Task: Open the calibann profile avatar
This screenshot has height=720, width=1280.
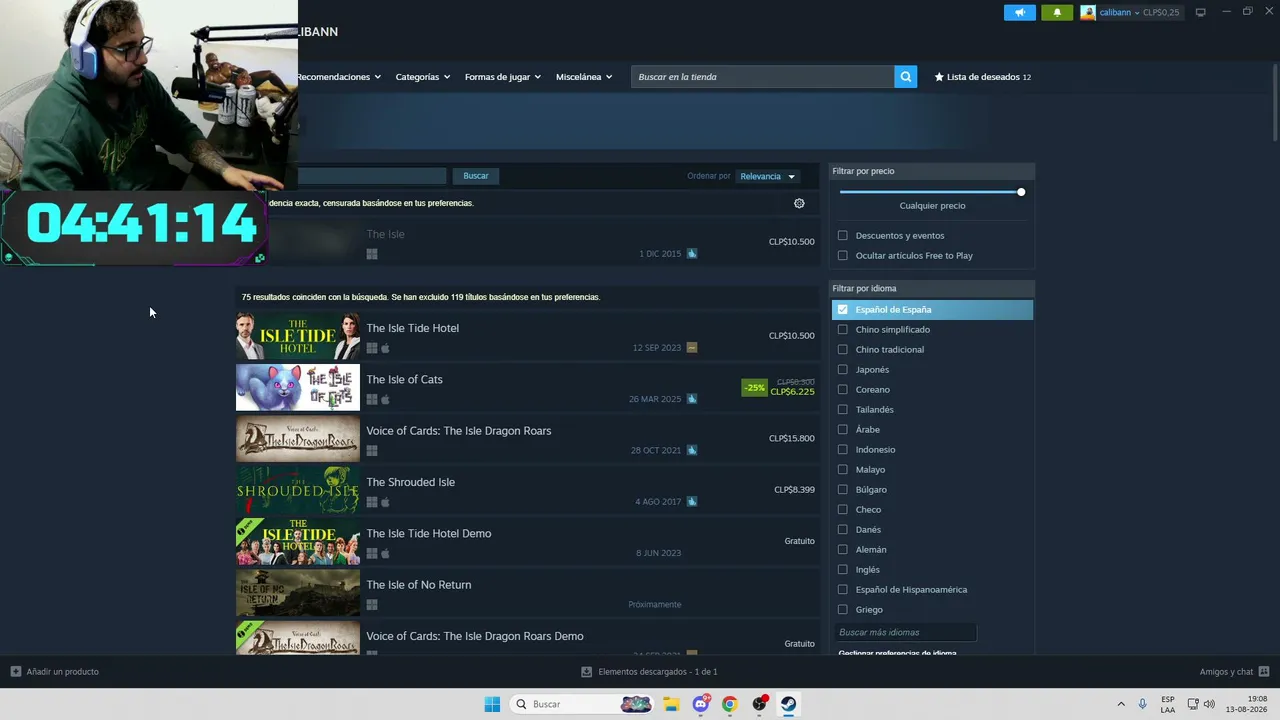Action: click(1088, 12)
